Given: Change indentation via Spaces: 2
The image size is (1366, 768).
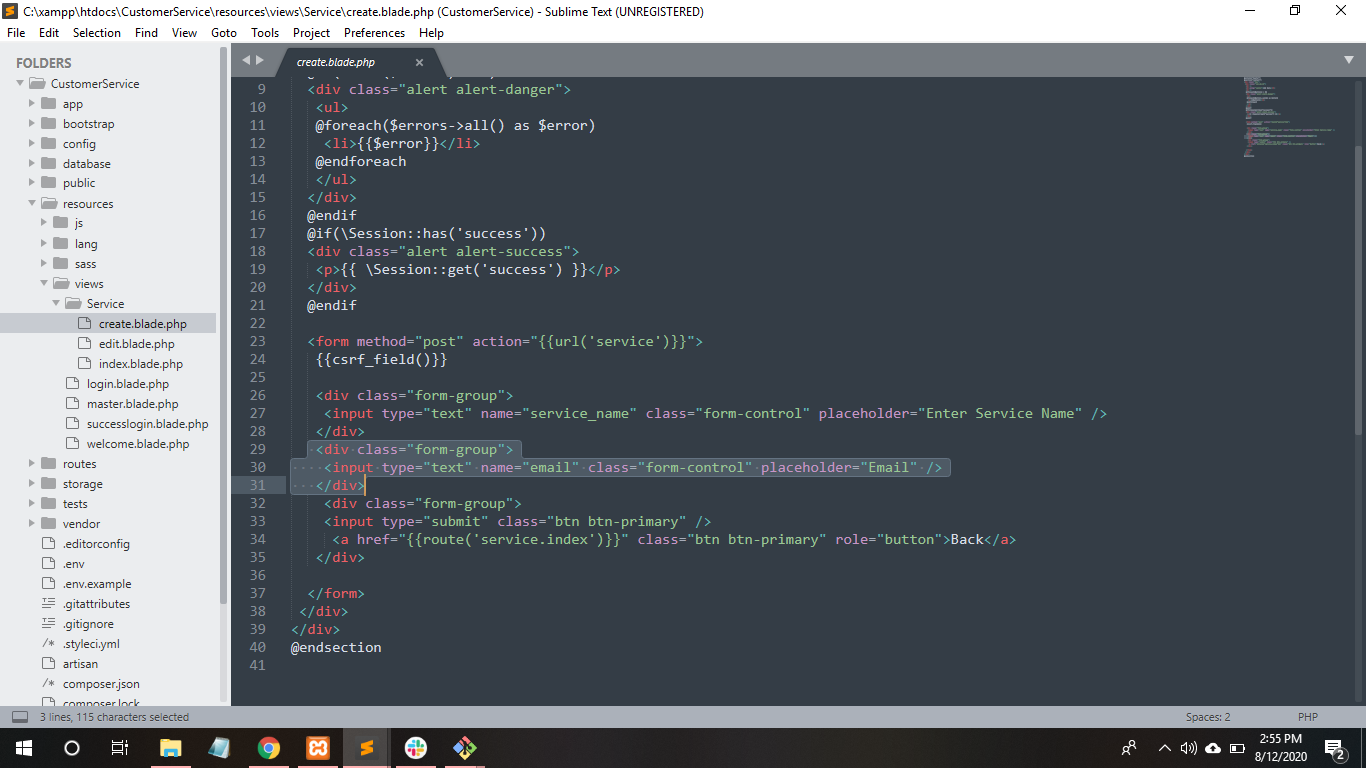Looking at the screenshot, I should 1208,717.
